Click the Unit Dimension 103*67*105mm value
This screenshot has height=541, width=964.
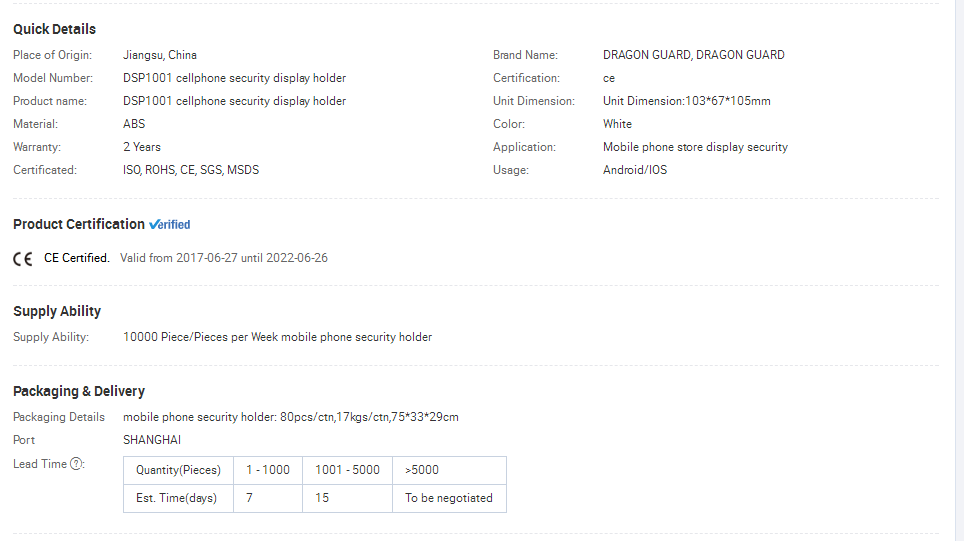(687, 101)
